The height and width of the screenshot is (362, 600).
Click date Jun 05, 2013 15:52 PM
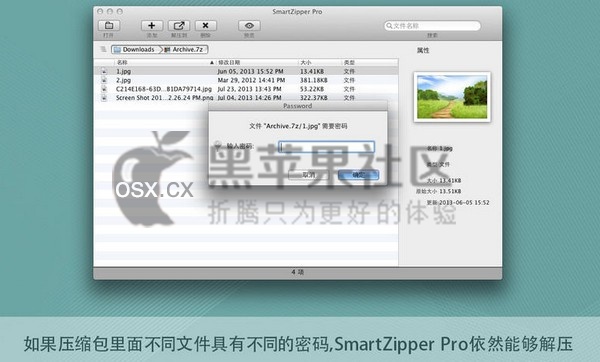click(251, 71)
